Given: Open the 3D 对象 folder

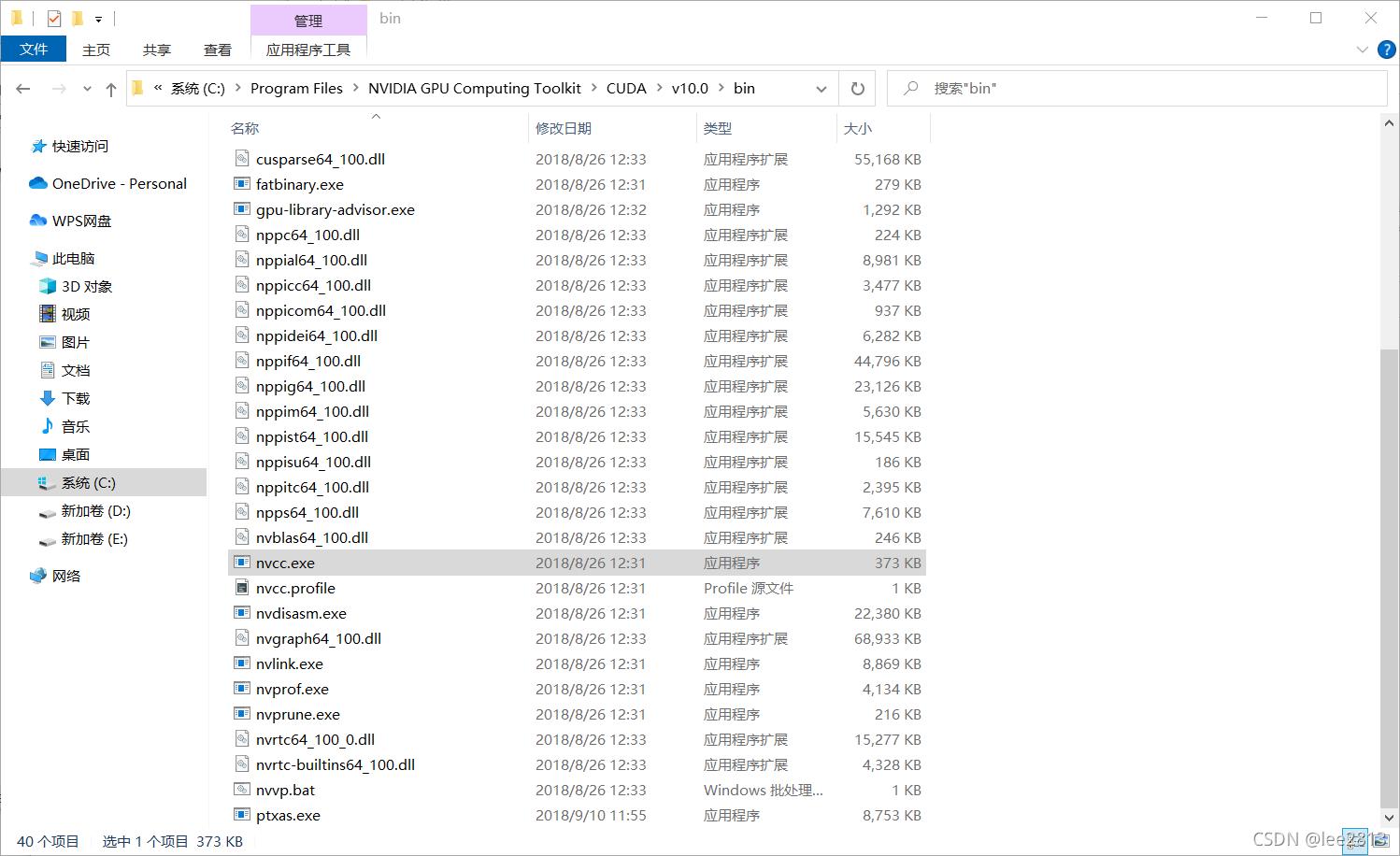Looking at the screenshot, I should click(x=86, y=286).
